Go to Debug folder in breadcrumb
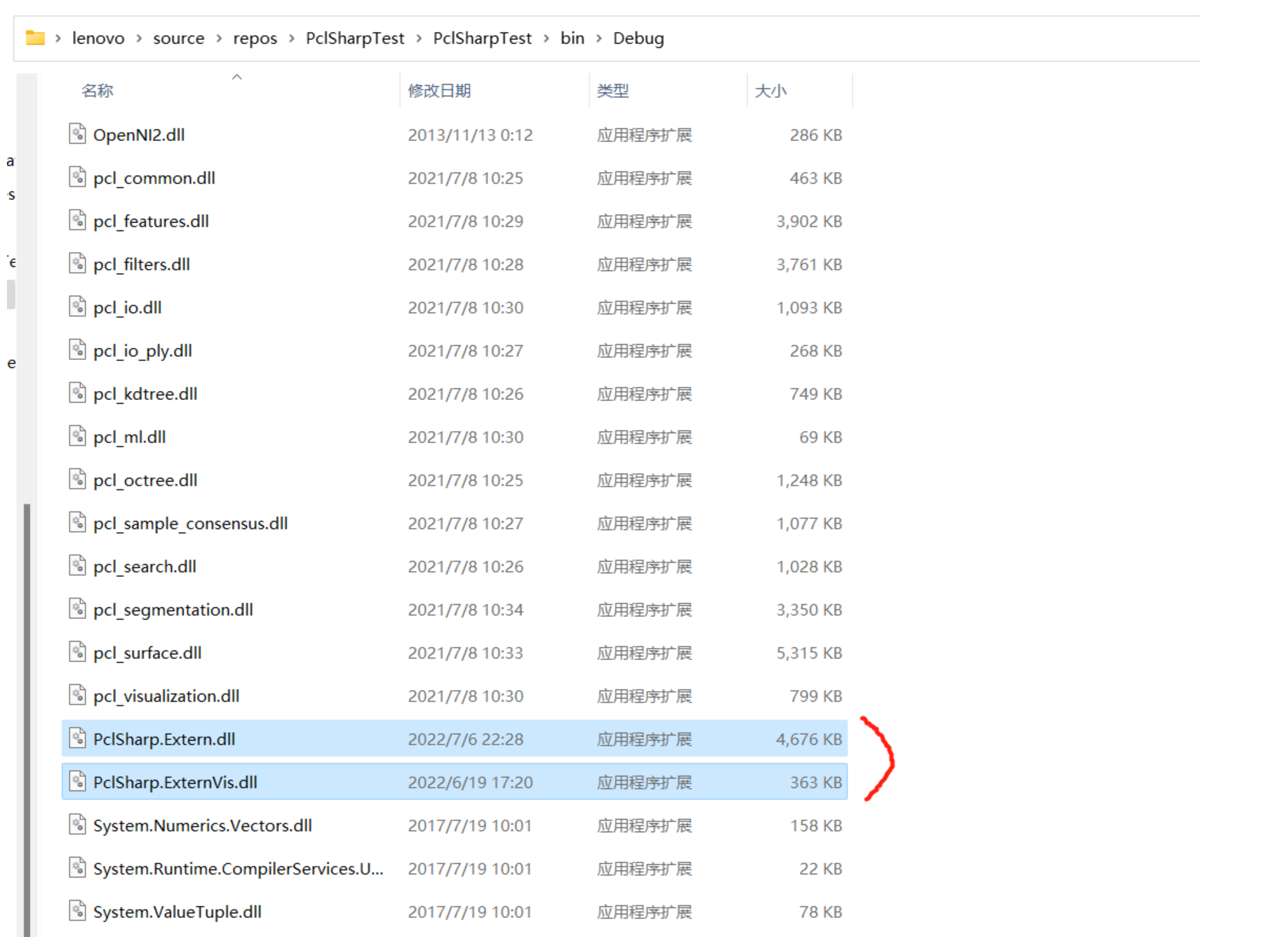Viewport: 1288px width, 937px height. click(638, 38)
